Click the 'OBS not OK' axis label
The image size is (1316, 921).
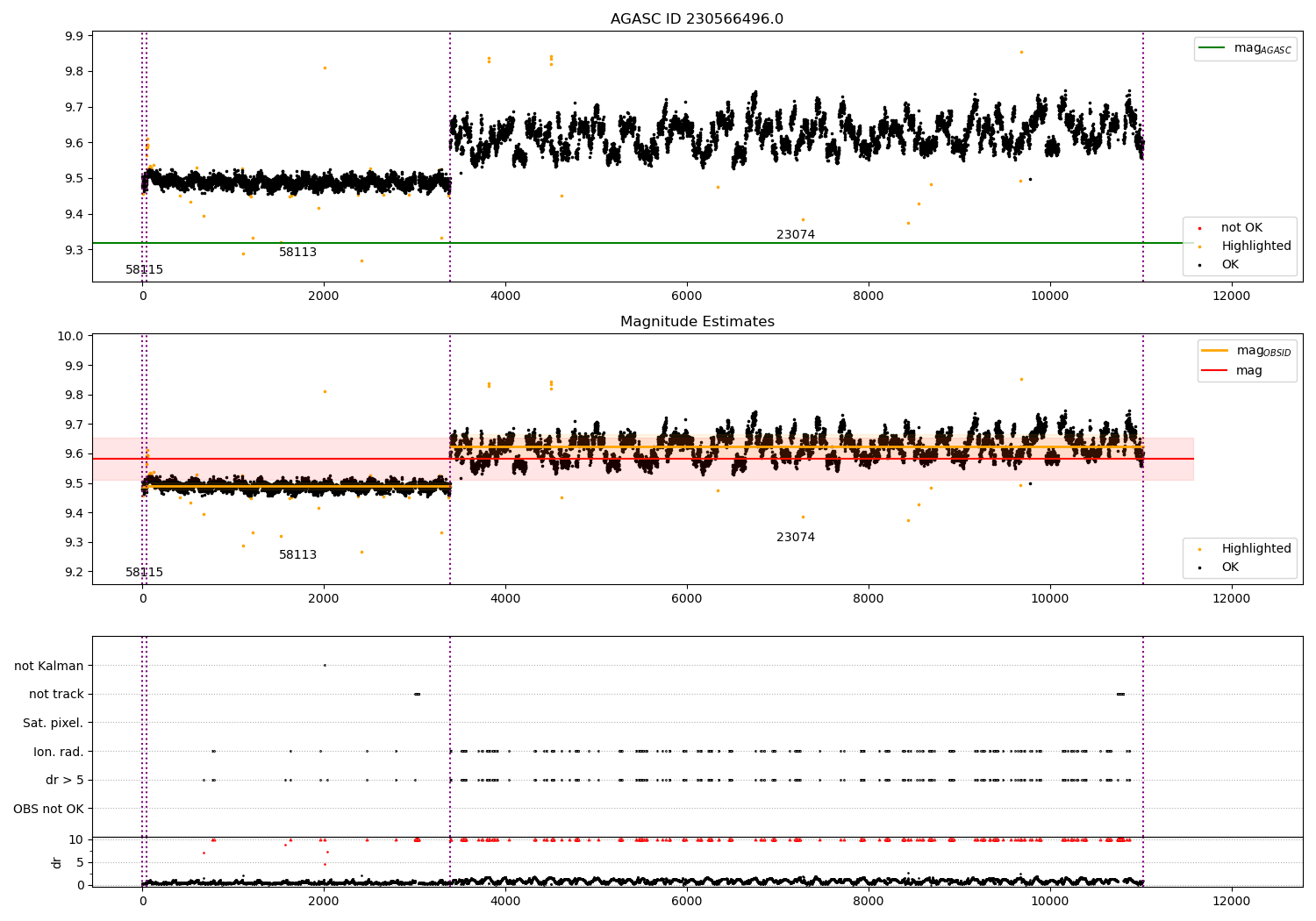click(48, 810)
